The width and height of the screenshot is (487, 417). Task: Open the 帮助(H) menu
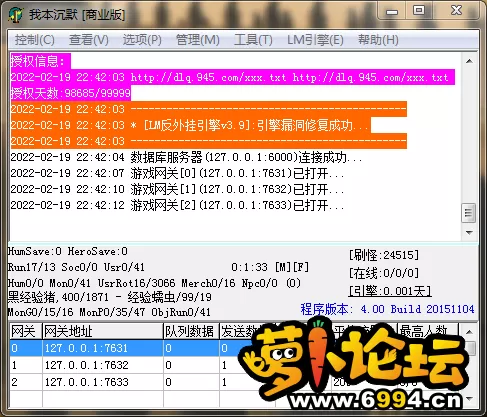(x=378, y=40)
